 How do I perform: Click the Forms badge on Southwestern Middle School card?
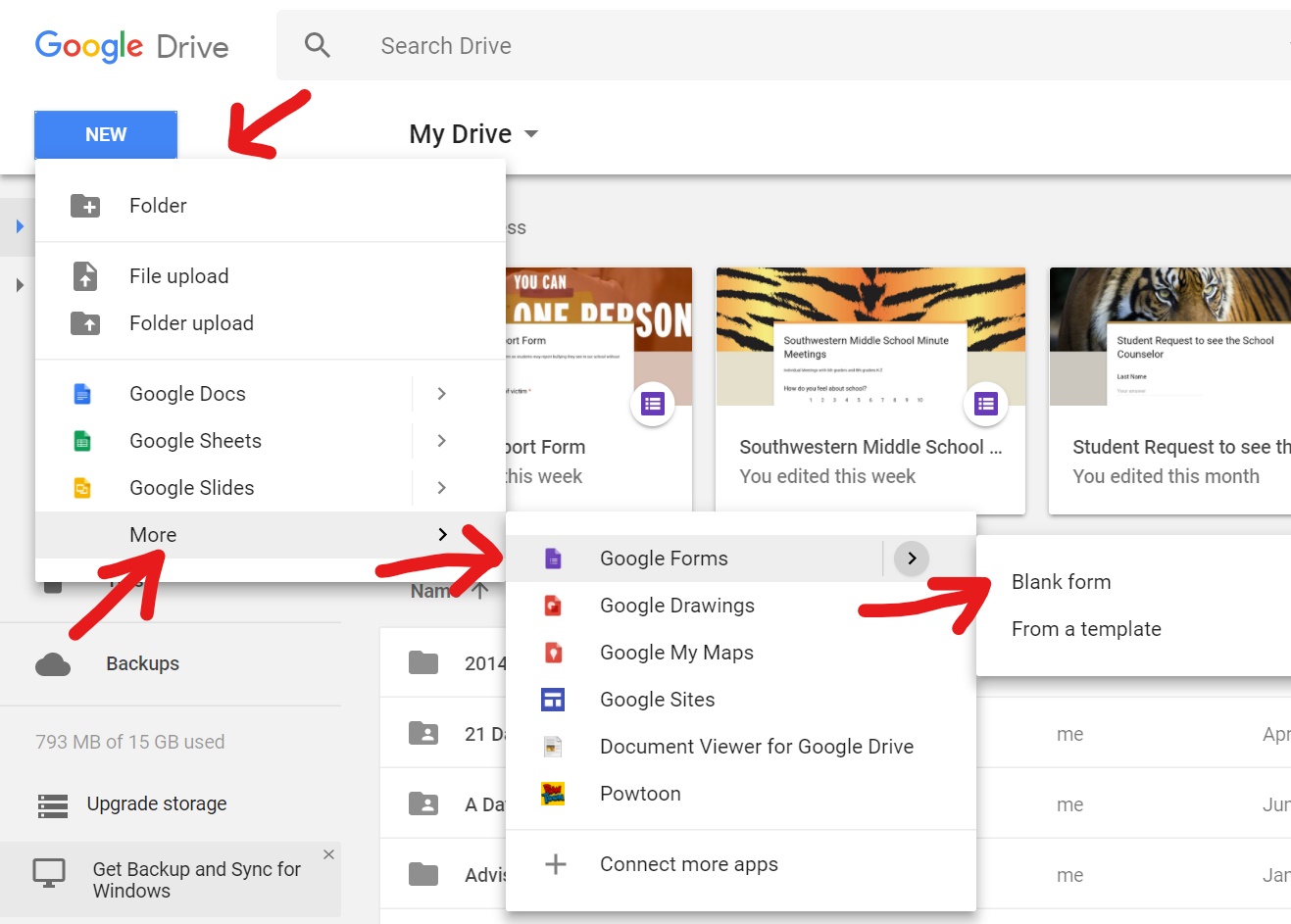pyautogui.click(x=986, y=404)
